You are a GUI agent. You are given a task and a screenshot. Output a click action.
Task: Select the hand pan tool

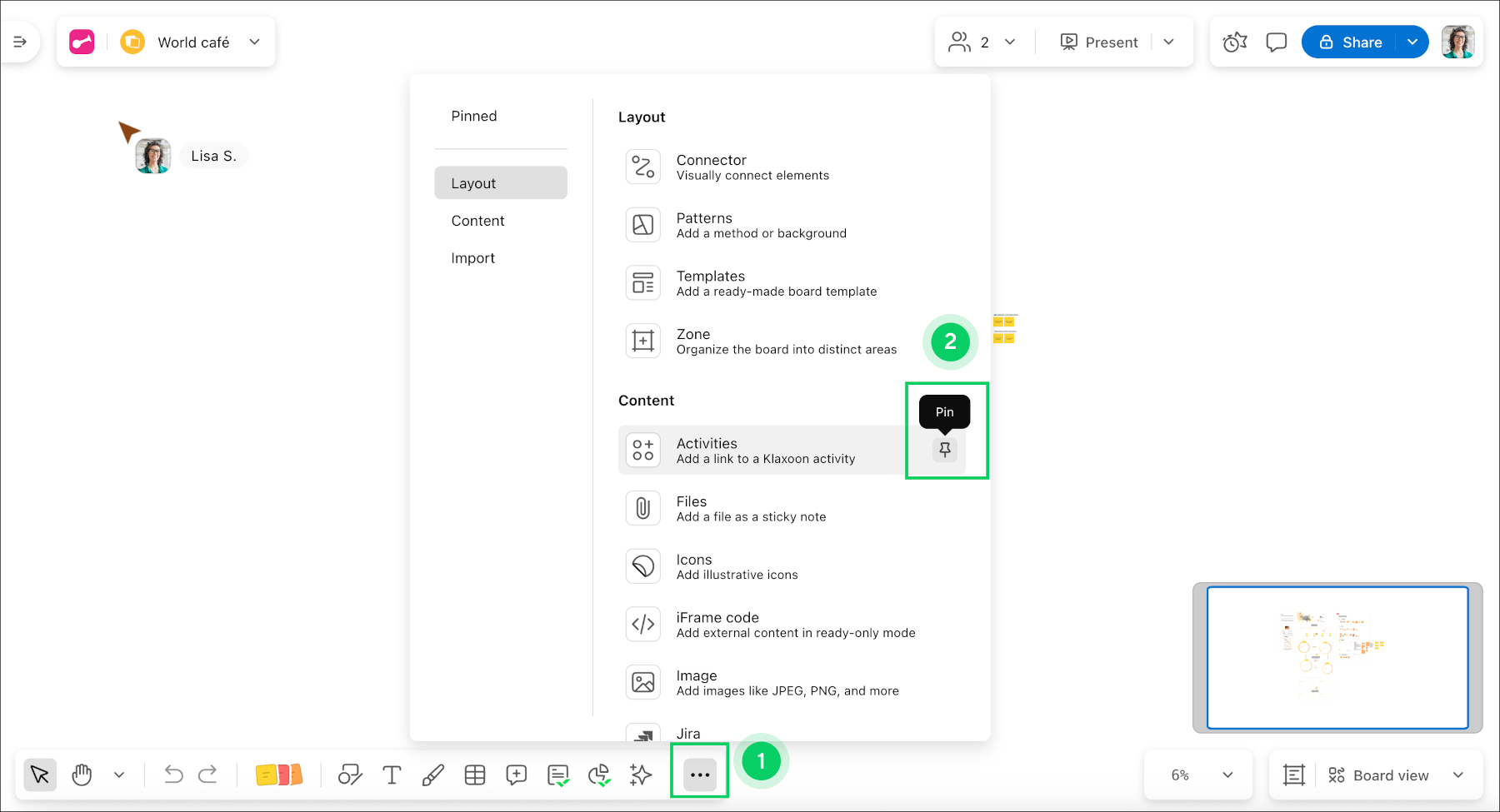click(x=82, y=775)
